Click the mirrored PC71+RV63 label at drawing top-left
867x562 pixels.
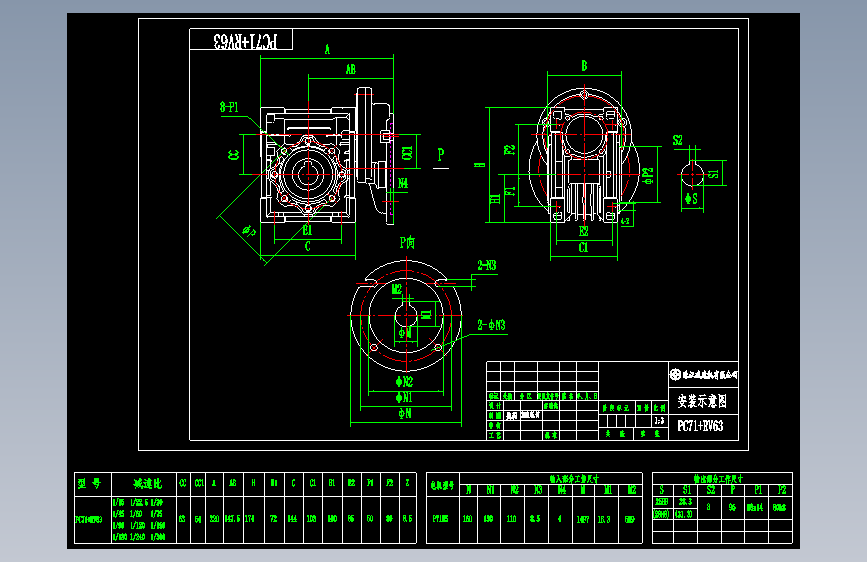[246, 41]
